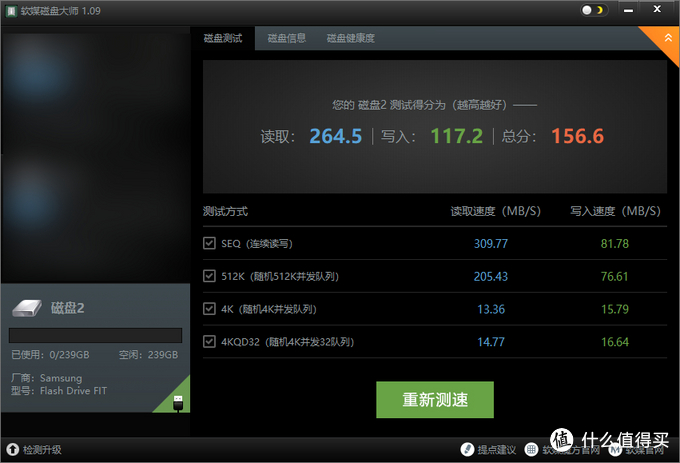This screenshot has height=463, width=680.
Task: Click the 写入速度 (MB/S) column header
Action: tap(615, 211)
